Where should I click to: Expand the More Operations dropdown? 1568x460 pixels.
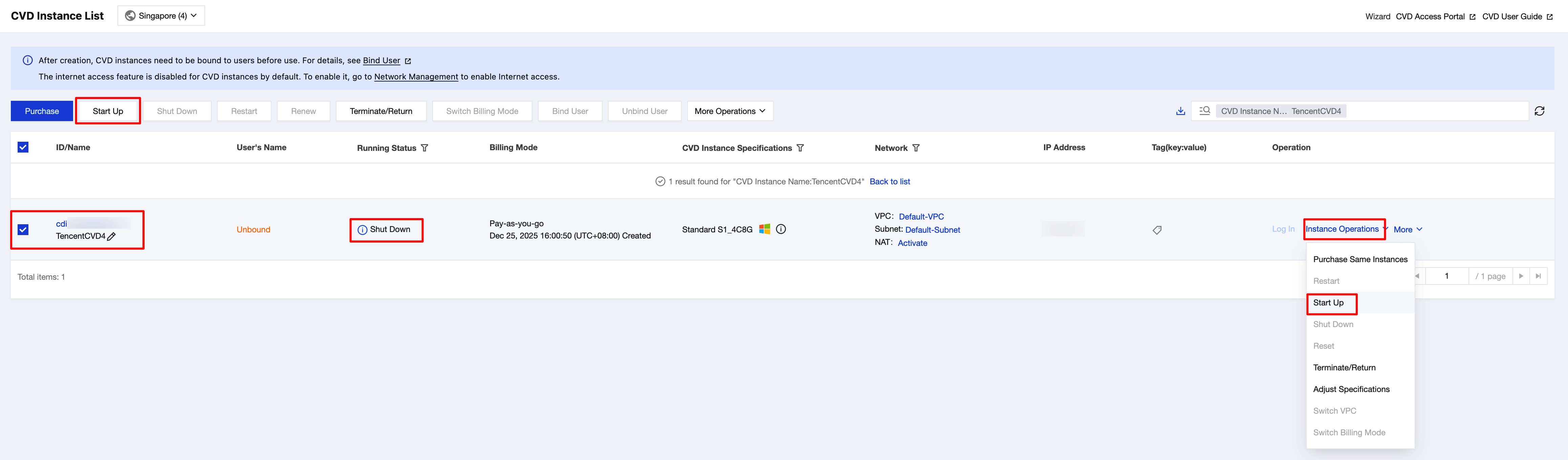(730, 111)
